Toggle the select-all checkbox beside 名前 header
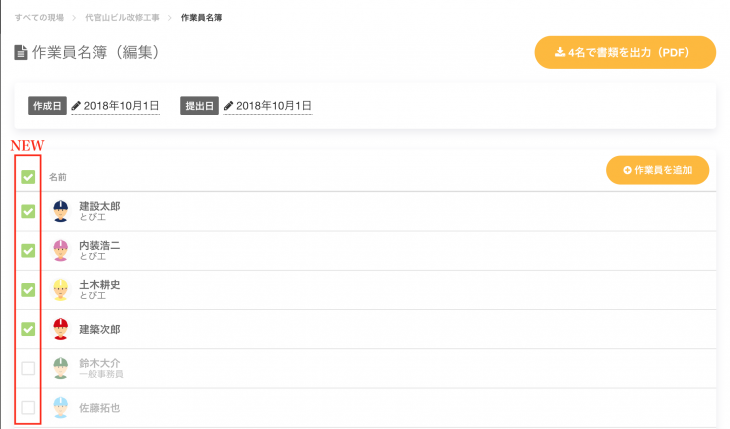 pyautogui.click(x=28, y=177)
